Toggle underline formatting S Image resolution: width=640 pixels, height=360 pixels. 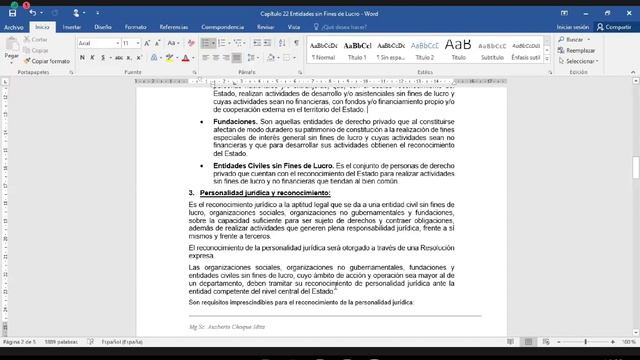(103, 58)
